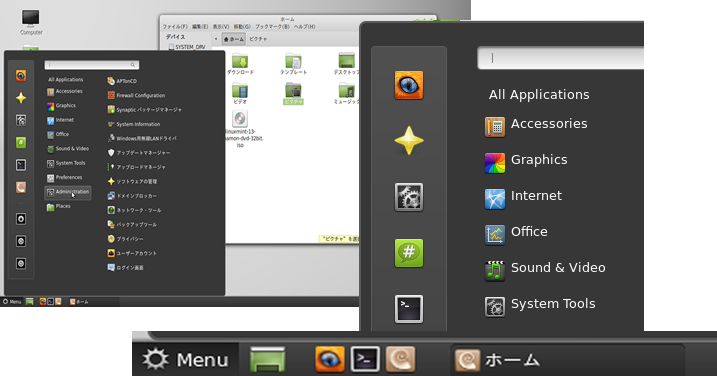Image resolution: width=717 pixels, height=376 pixels.
Task: Open System Tools in the enlarged menu
Action: pos(540,306)
